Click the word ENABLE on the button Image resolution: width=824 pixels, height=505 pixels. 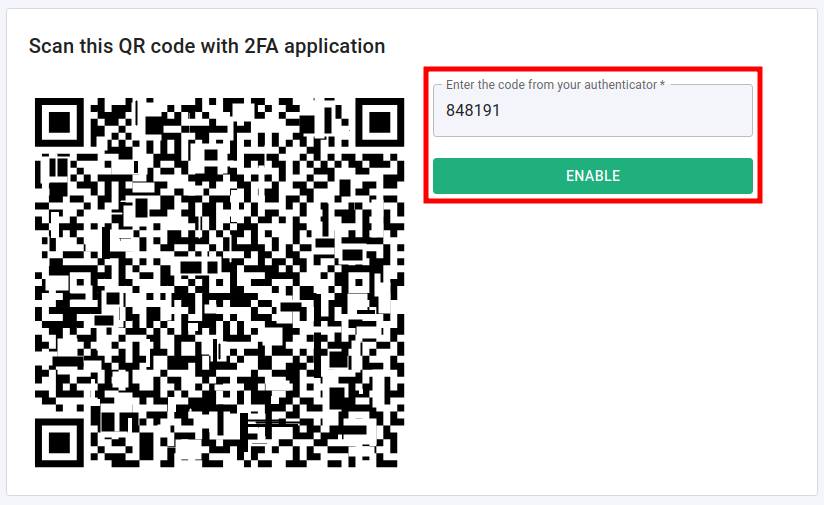[x=592, y=176]
